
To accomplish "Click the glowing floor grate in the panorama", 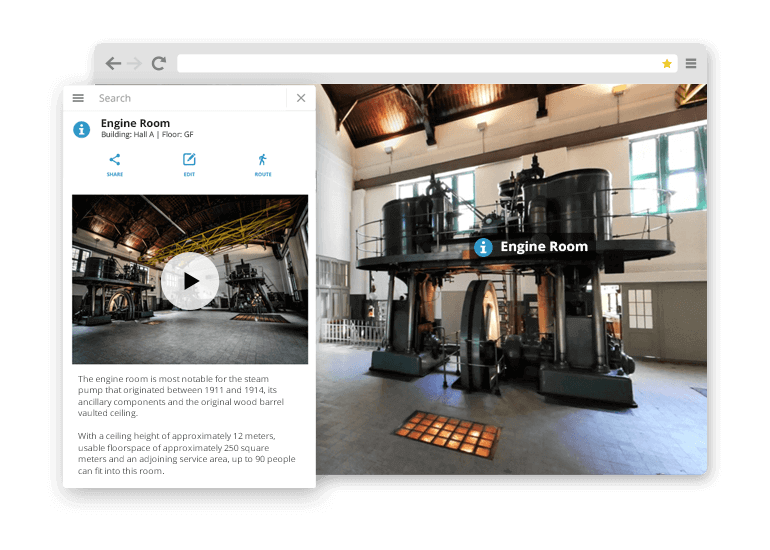I will pos(447,433).
